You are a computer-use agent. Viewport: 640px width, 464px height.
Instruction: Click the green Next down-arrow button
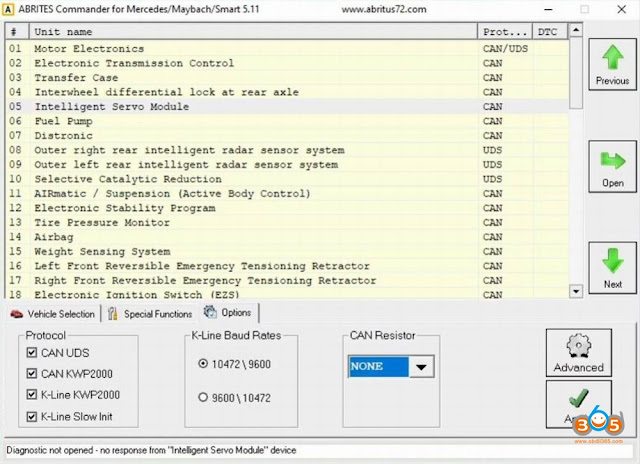tap(612, 268)
